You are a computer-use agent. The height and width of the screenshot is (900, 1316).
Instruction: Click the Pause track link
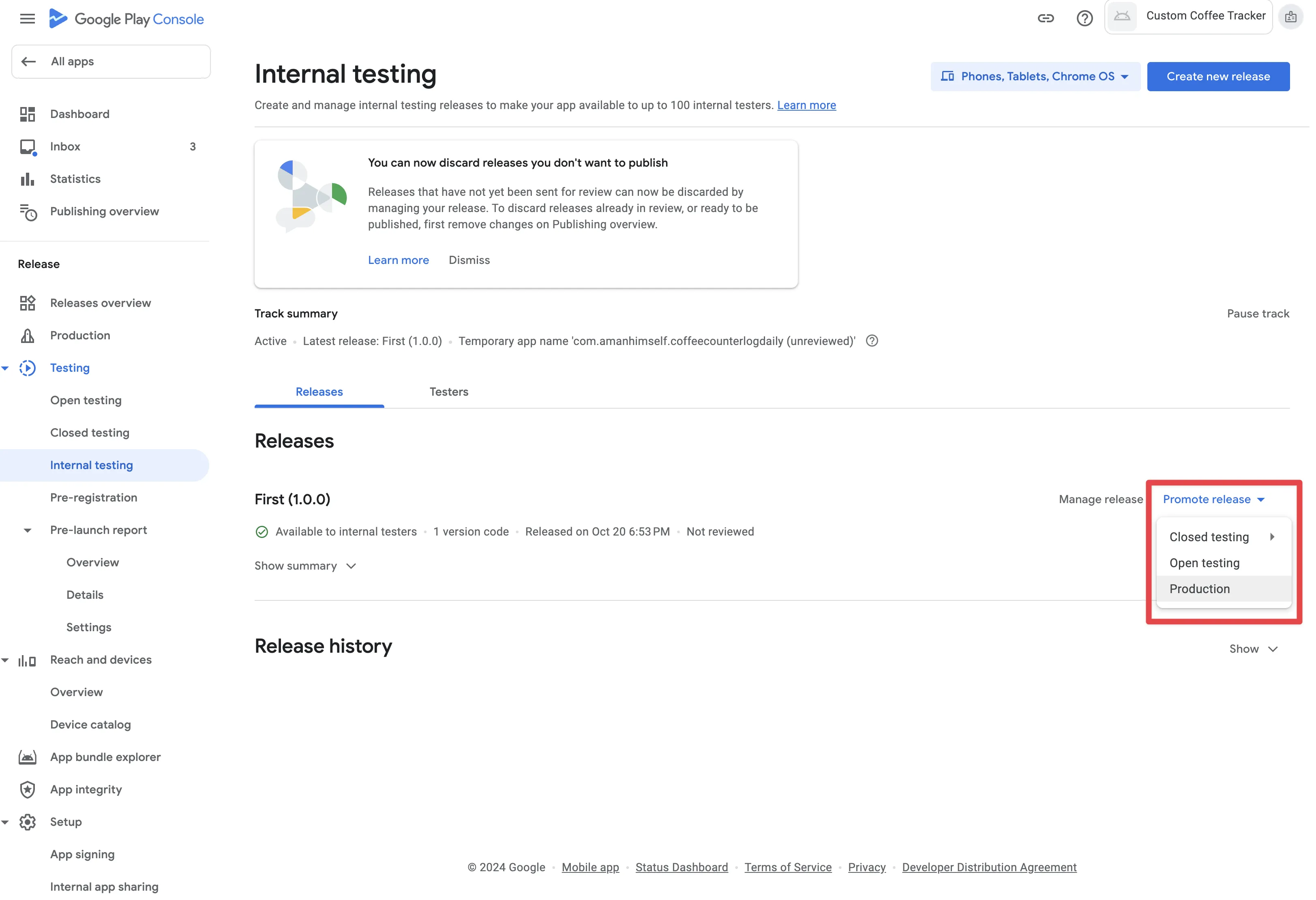point(1258,314)
